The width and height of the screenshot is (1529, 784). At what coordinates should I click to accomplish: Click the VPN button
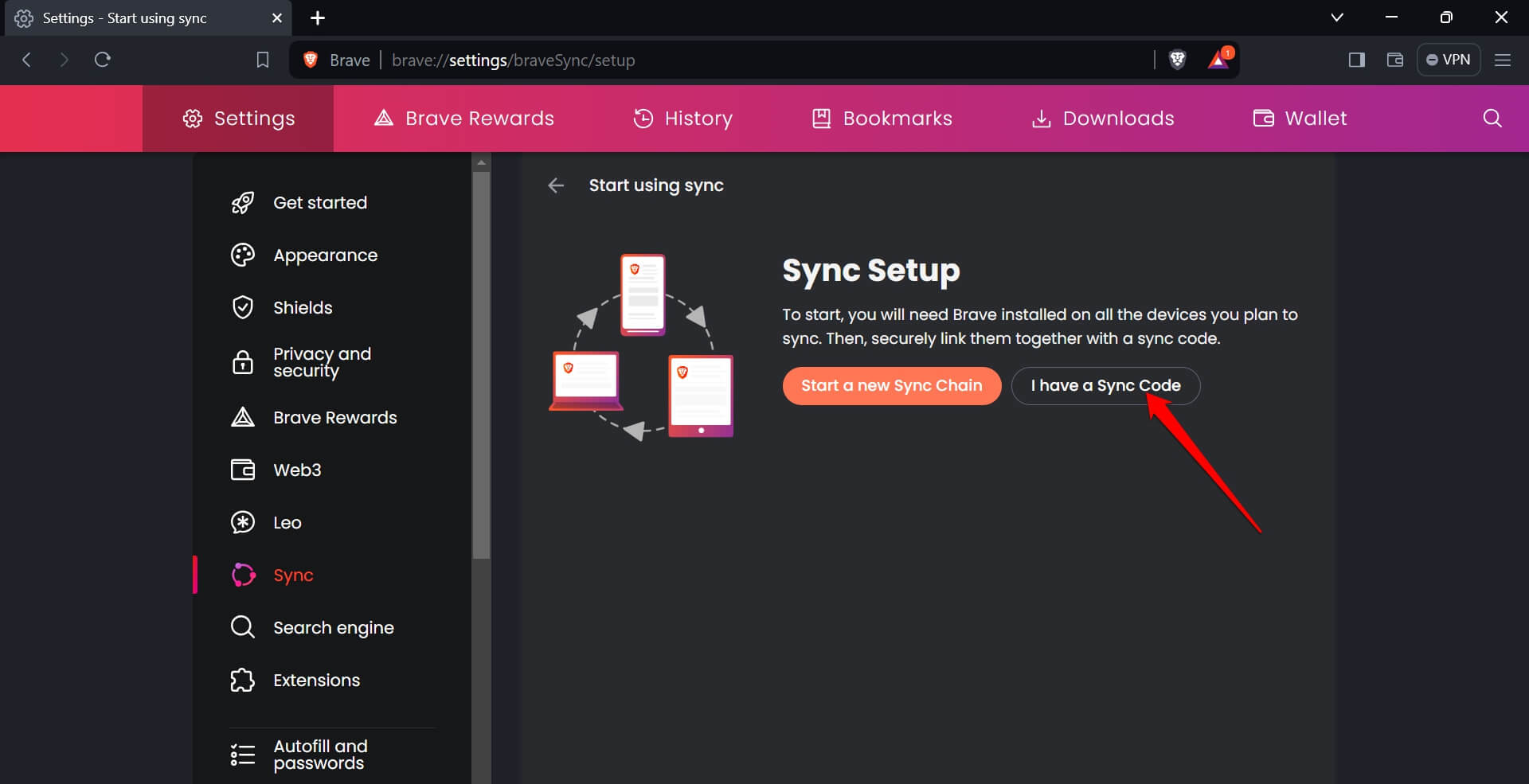coord(1449,60)
